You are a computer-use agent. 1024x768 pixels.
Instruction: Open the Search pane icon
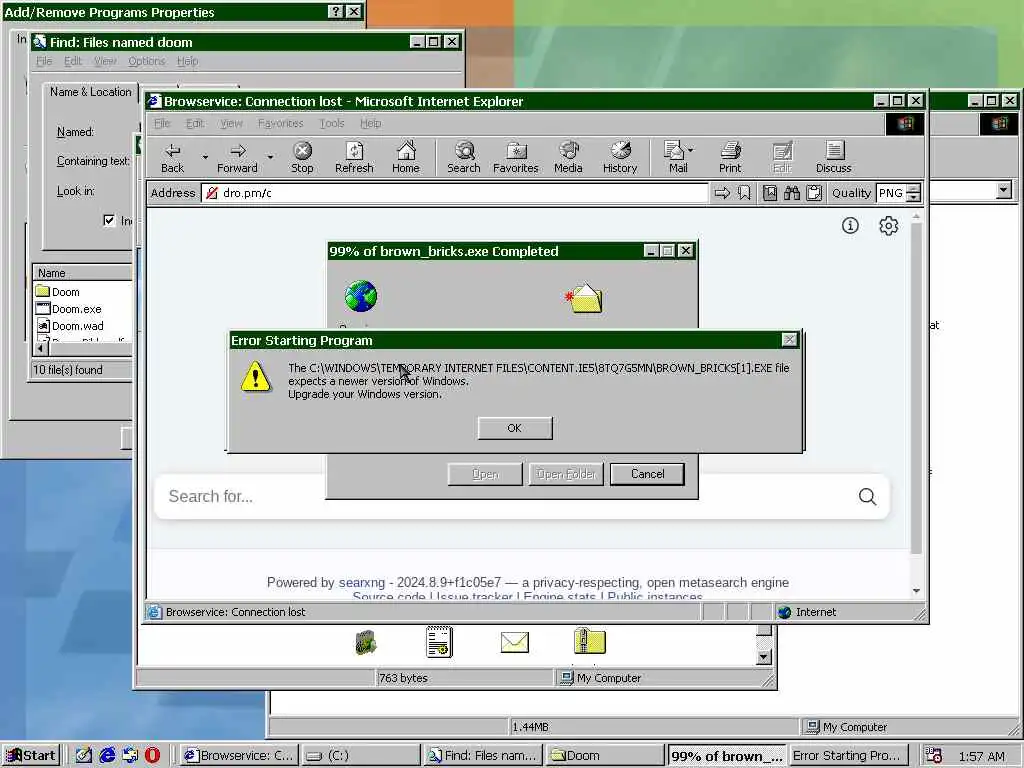(x=464, y=158)
